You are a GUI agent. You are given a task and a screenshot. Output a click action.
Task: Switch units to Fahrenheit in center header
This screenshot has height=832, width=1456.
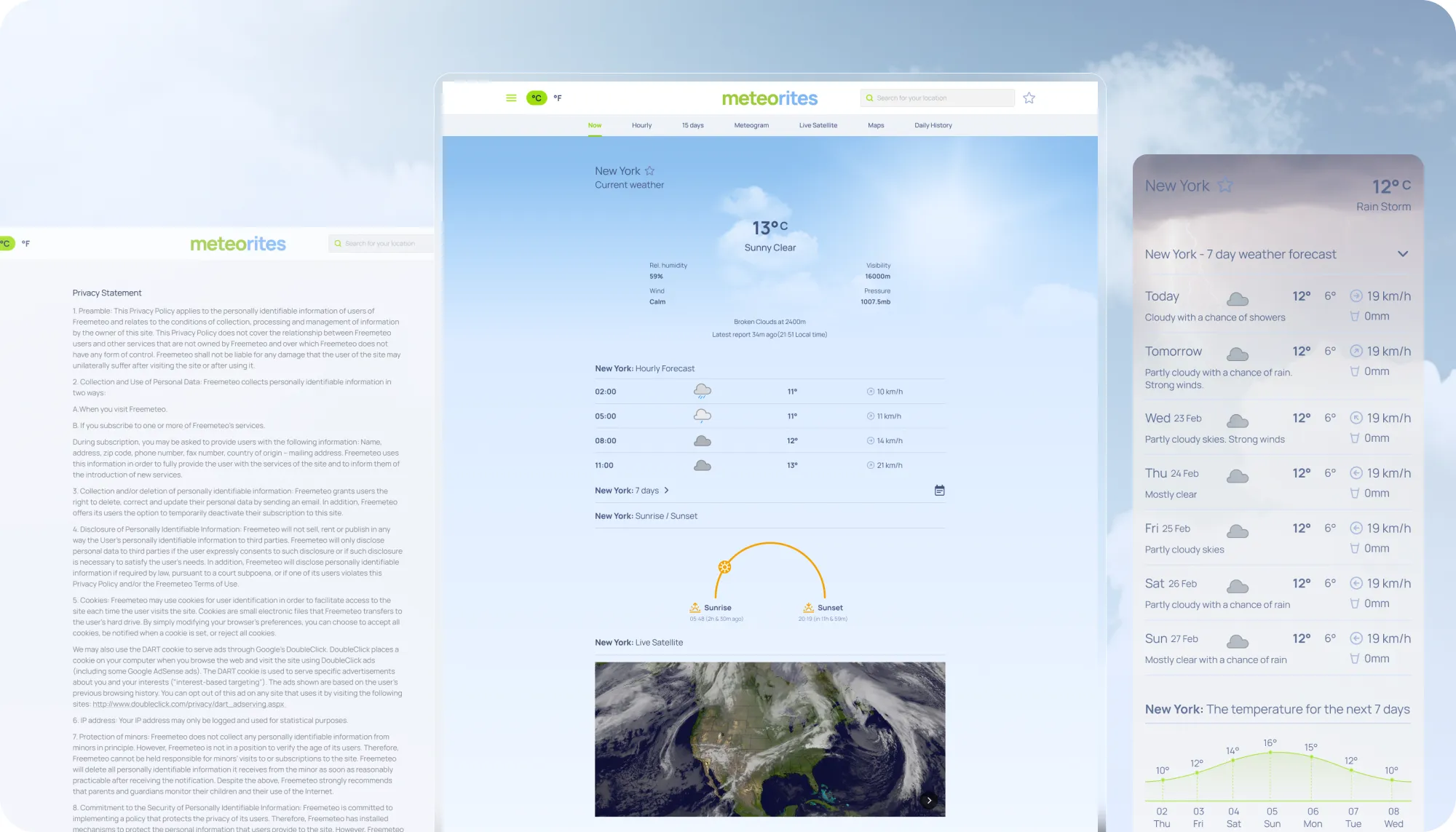558,98
